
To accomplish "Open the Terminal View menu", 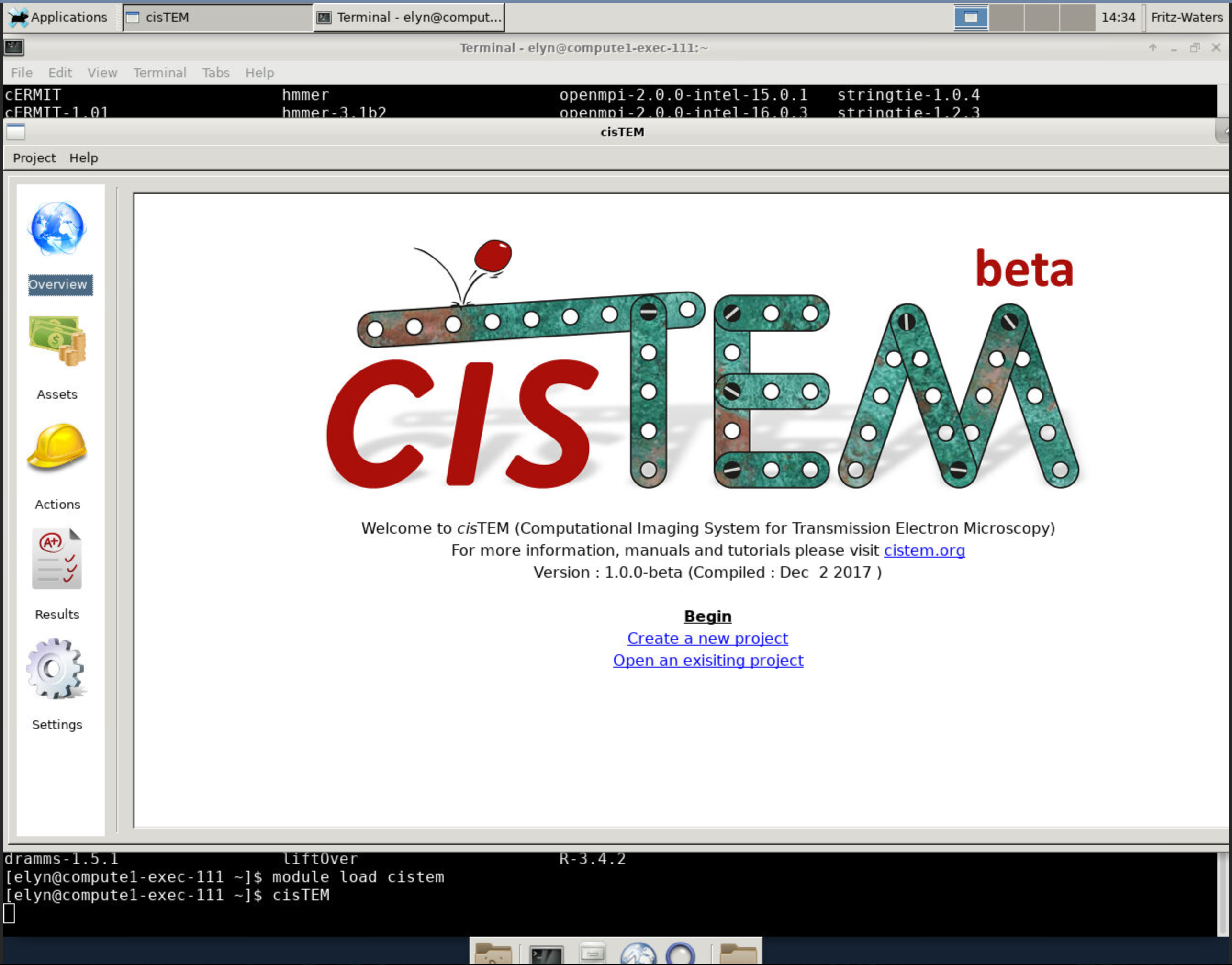I will (x=102, y=73).
